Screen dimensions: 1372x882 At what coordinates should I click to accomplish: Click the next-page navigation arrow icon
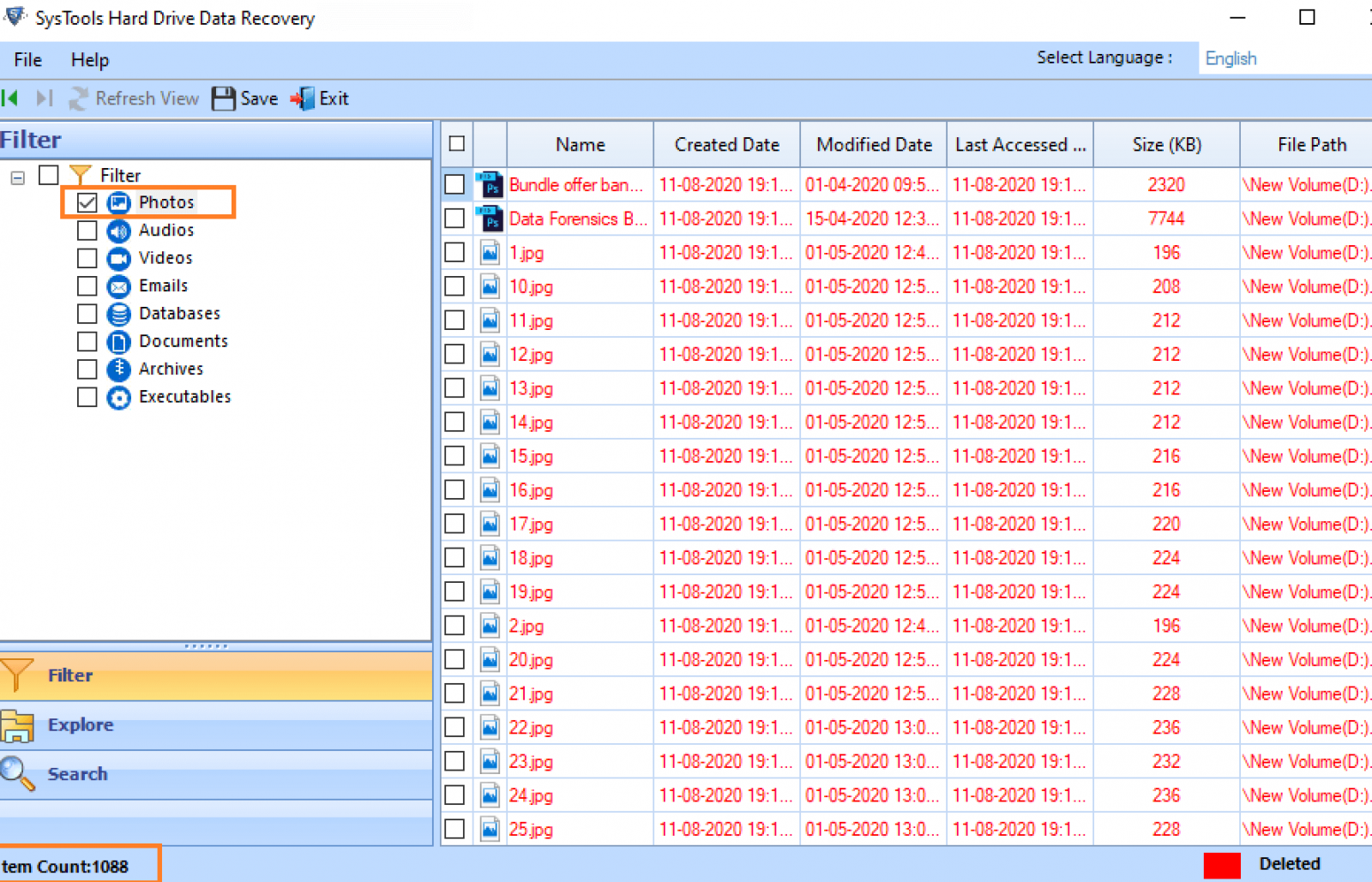pyautogui.click(x=45, y=99)
